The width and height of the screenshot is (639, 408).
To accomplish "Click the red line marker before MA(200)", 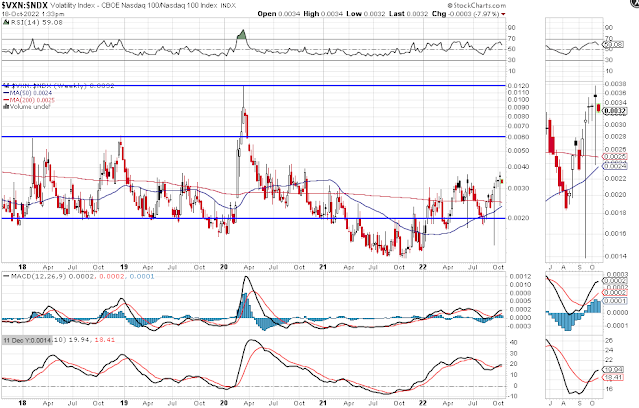I will (x=6, y=100).
